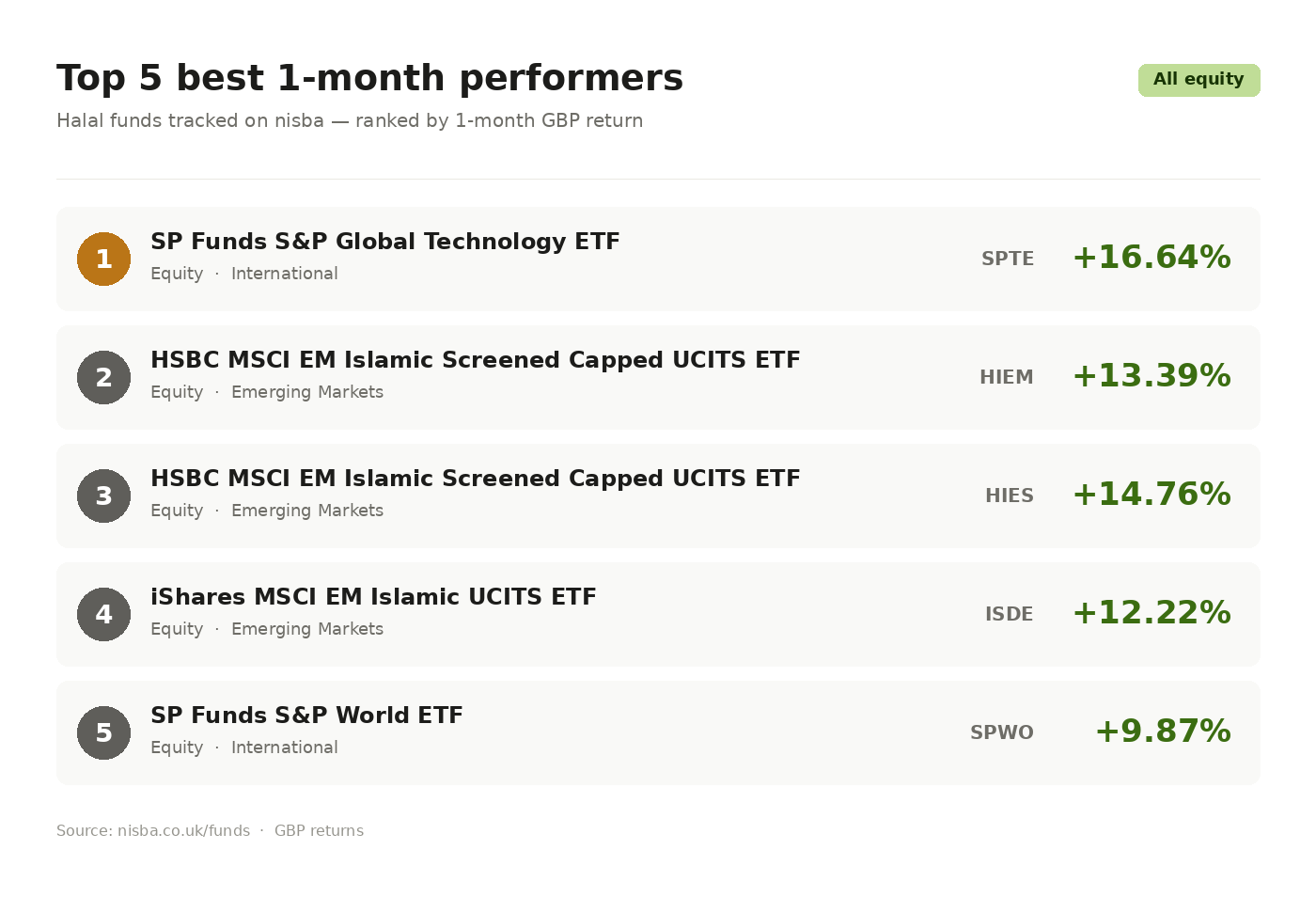
Task: Open SP Funds S&P Global Technology ETF
Action: [384, 242]
